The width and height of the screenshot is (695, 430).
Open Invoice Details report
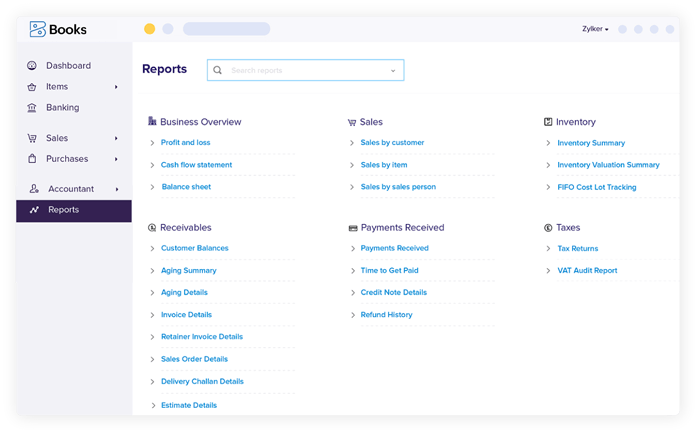point(186,314)
